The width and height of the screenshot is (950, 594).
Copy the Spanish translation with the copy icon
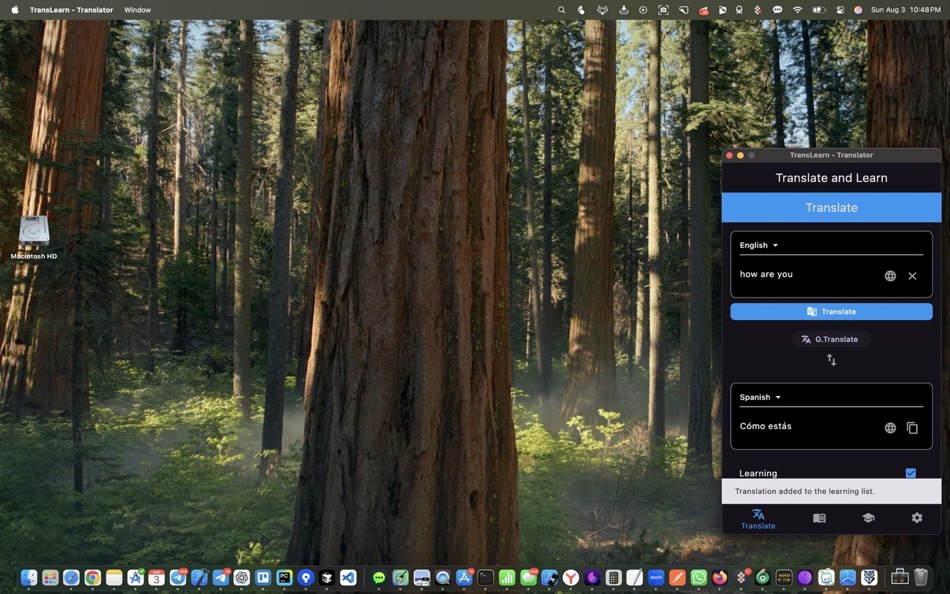(912, 427)
